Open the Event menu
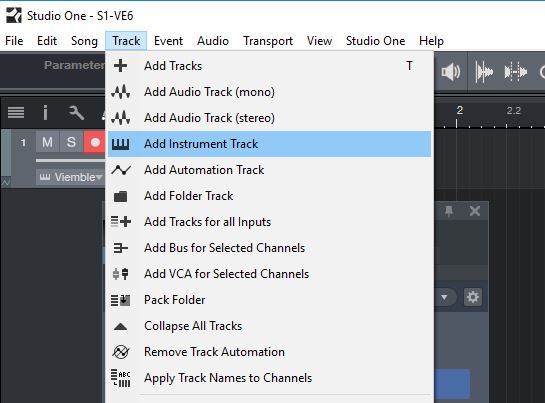 tap(168, 41)
